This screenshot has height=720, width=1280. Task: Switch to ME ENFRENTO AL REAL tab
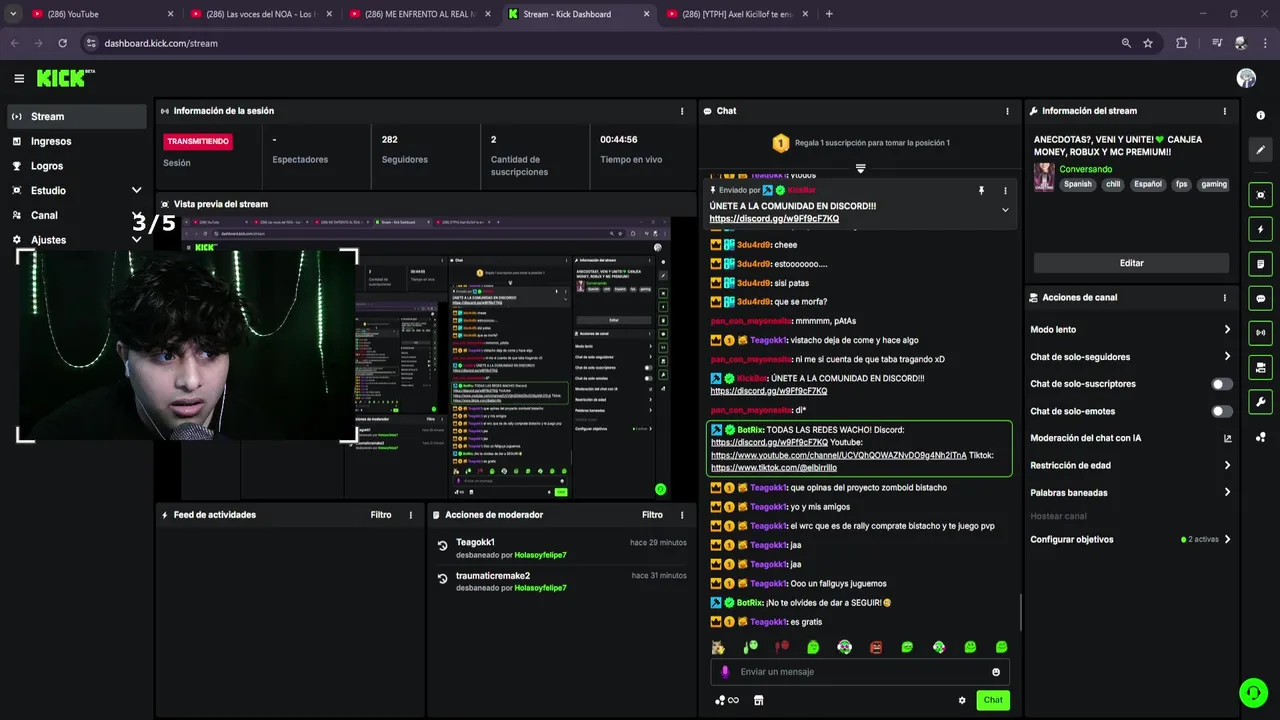[420, 14]
